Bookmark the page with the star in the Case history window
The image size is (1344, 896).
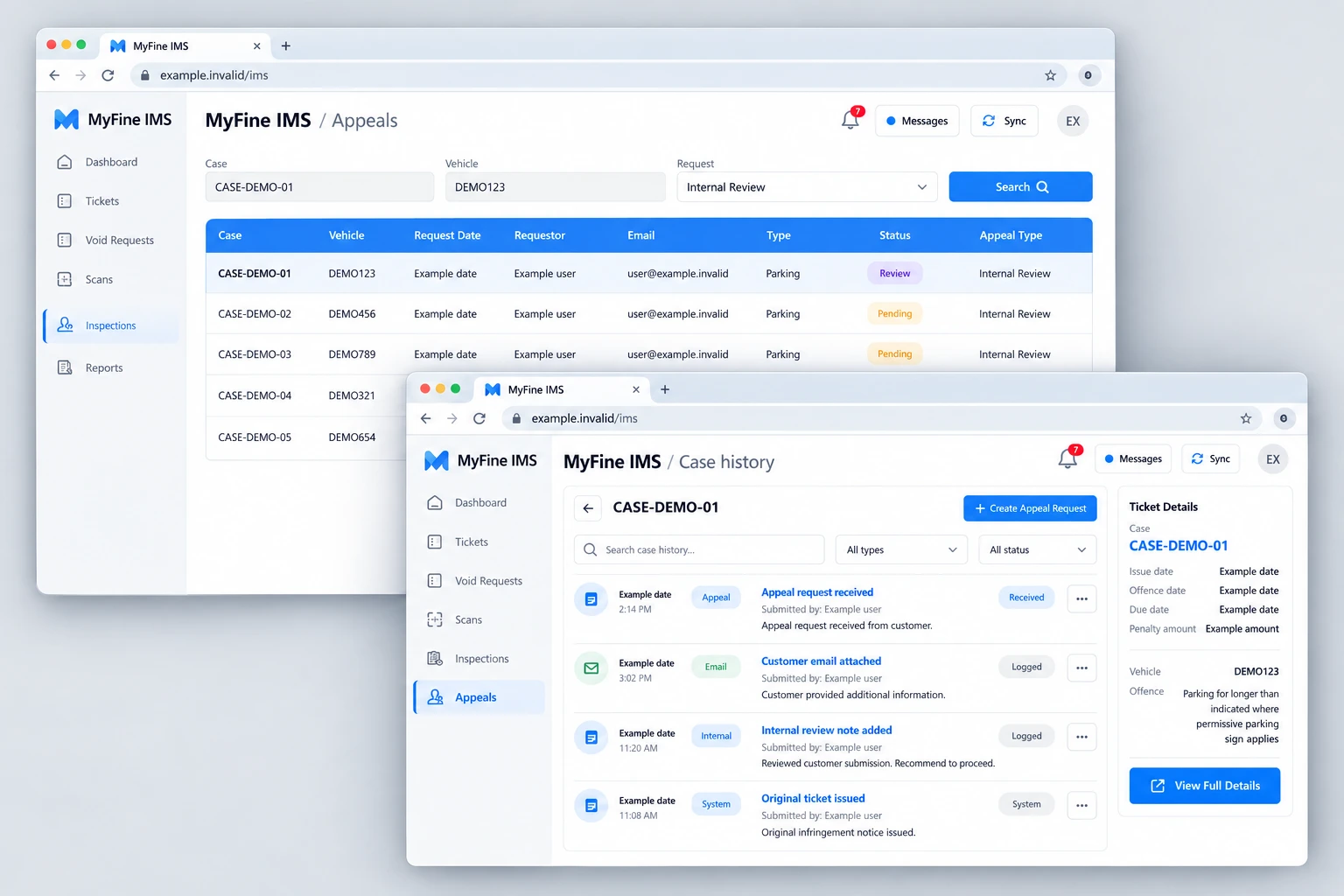click(x=1246, y=418)
